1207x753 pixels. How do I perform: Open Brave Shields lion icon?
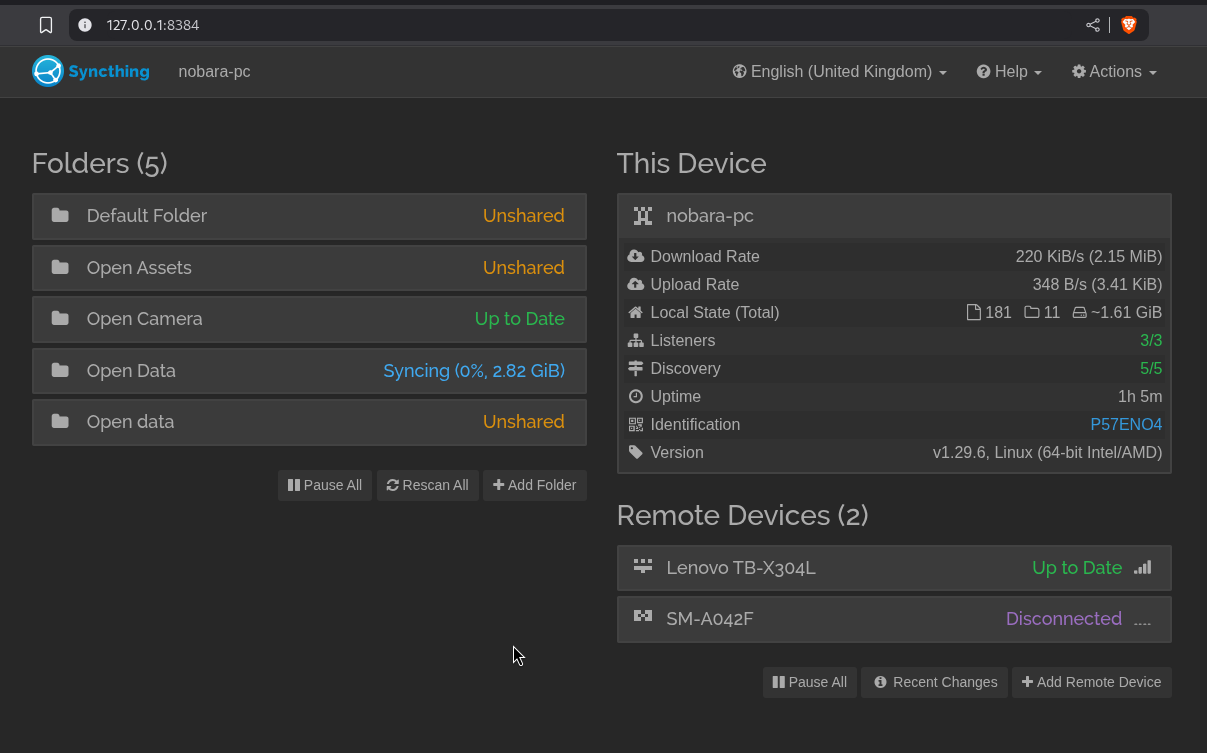pos(1129,25)
